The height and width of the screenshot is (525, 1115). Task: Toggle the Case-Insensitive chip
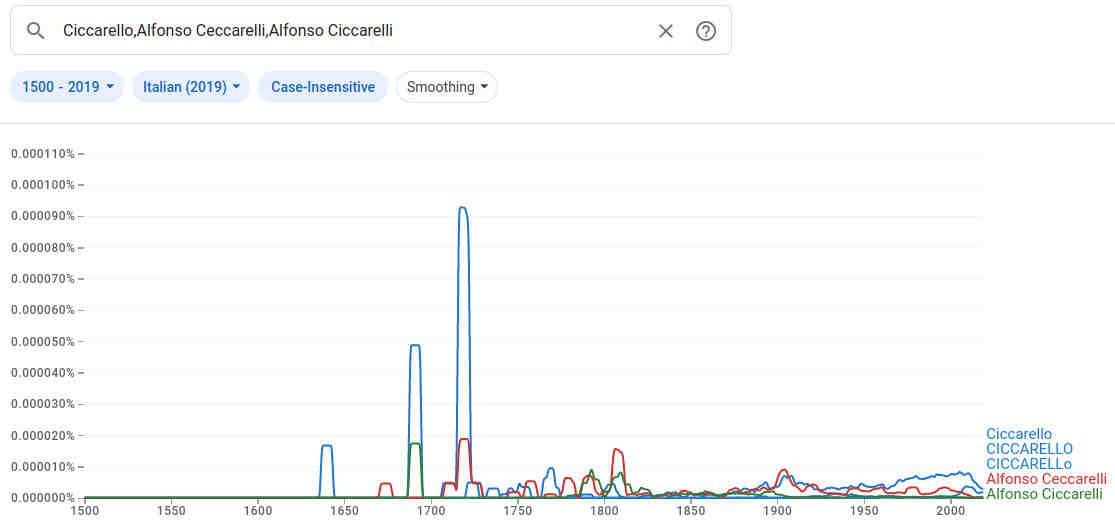pyautogui.click(x=322, y=87)
